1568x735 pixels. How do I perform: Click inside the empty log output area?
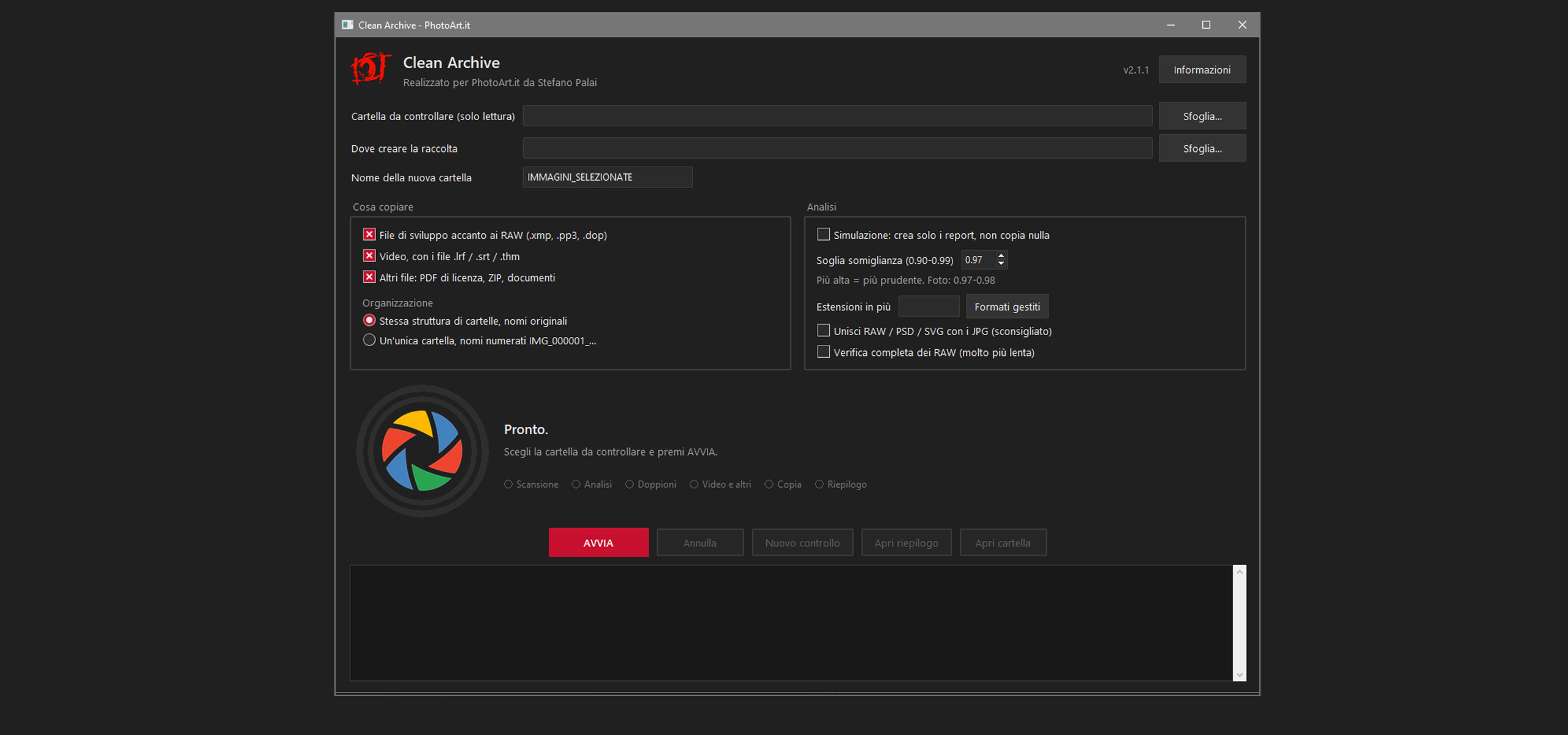pos(791,623)
